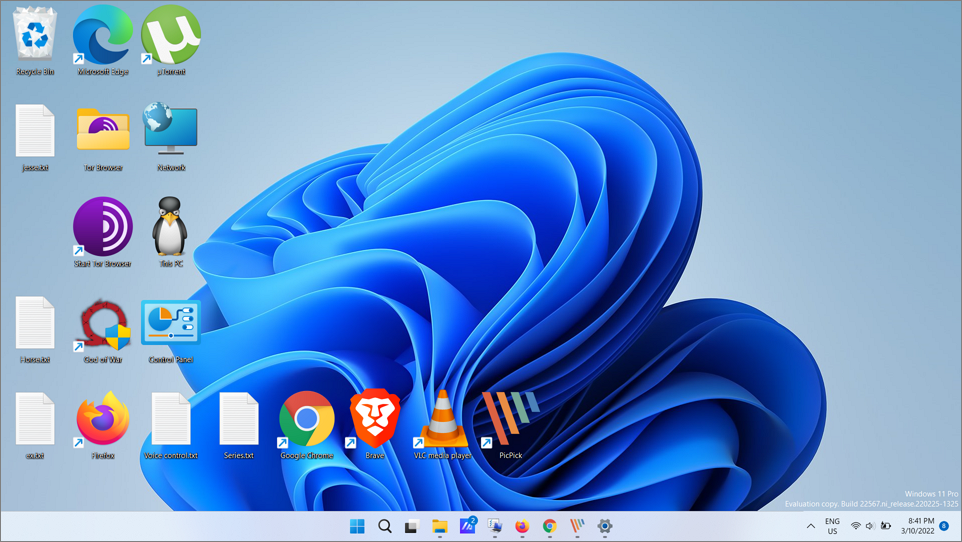Screen dimensions: 962x542
Task: Click the µTorrent desktop shortcut
Action: point(171,36)
